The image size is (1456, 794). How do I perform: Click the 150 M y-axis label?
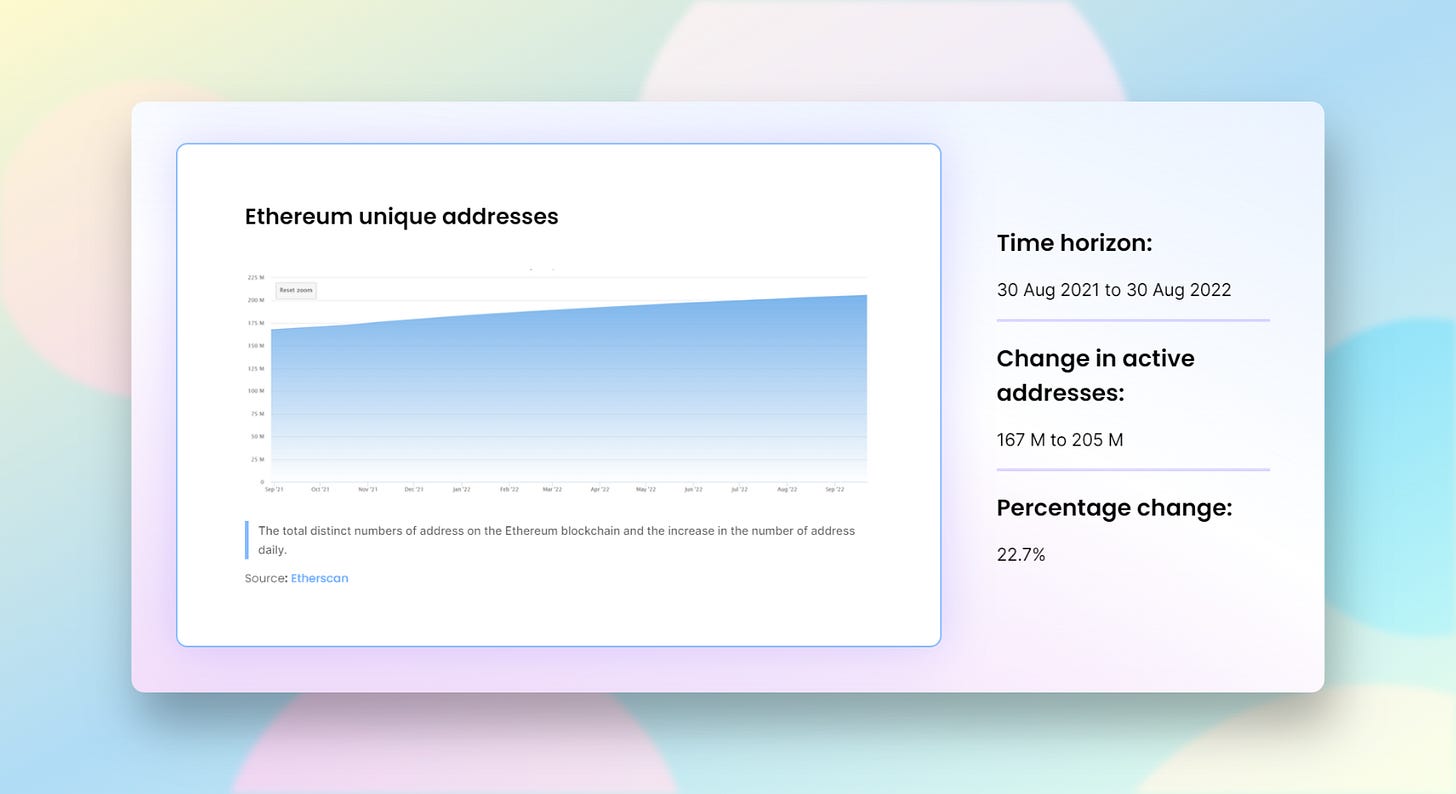[x=256, y=346]
